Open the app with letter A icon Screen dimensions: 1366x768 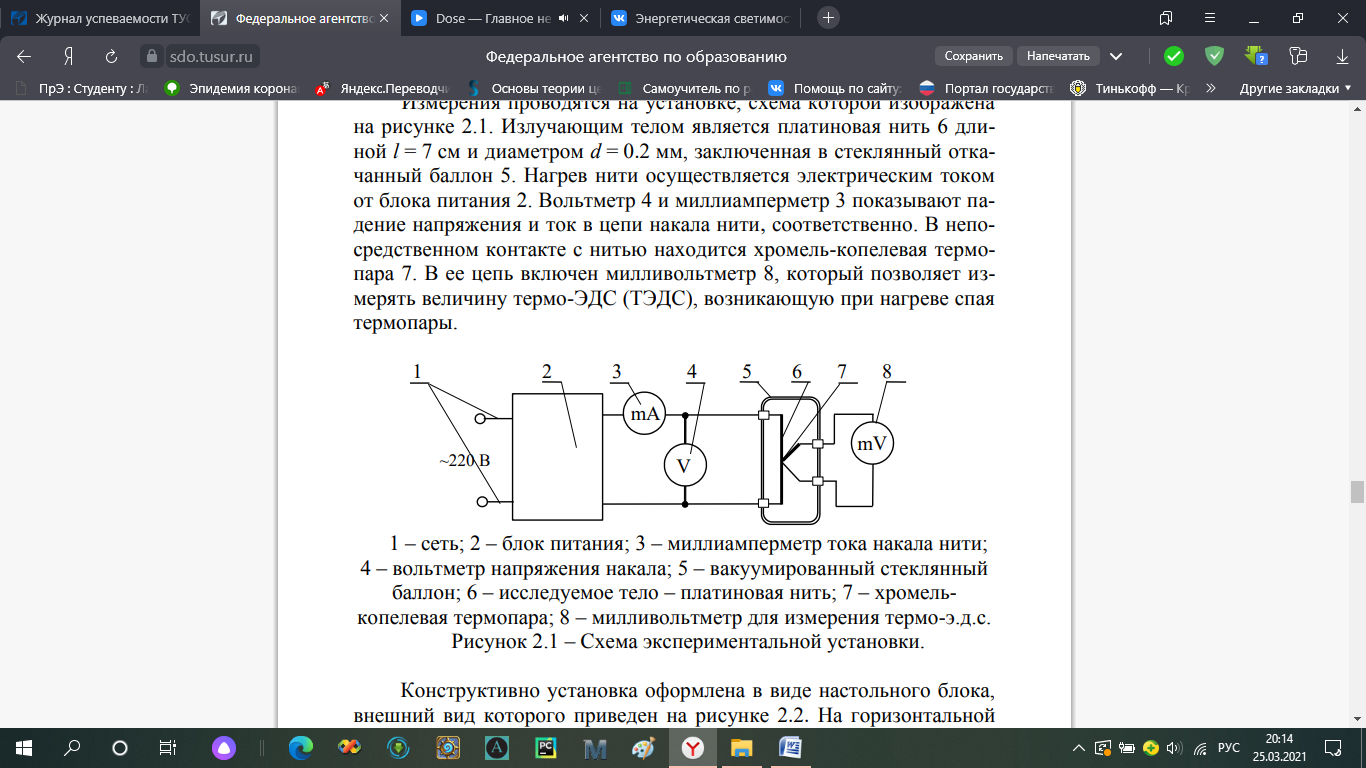pyautogui.click(x=496, y=747)
